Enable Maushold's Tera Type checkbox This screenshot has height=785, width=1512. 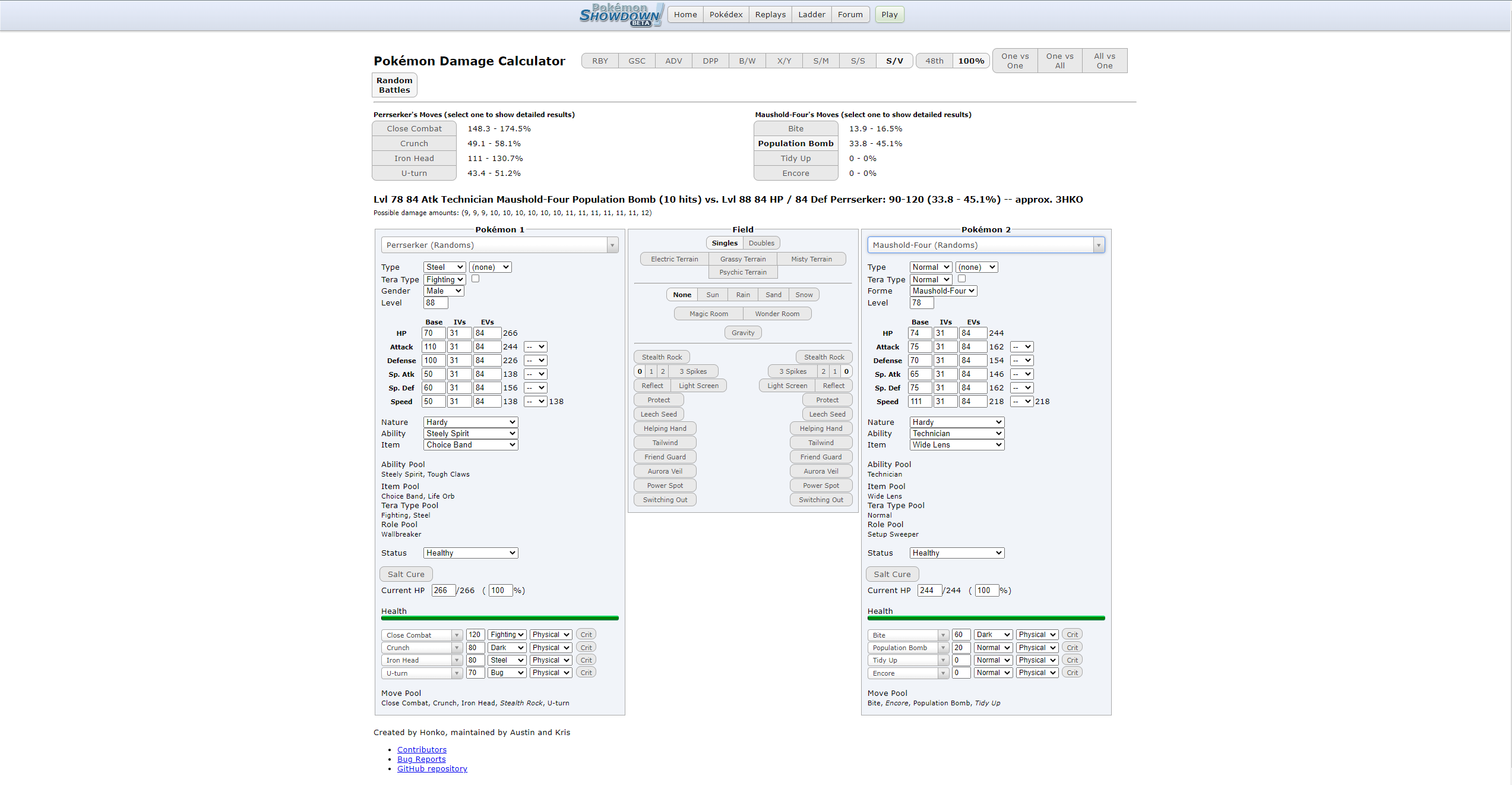(x=961, y=279)
